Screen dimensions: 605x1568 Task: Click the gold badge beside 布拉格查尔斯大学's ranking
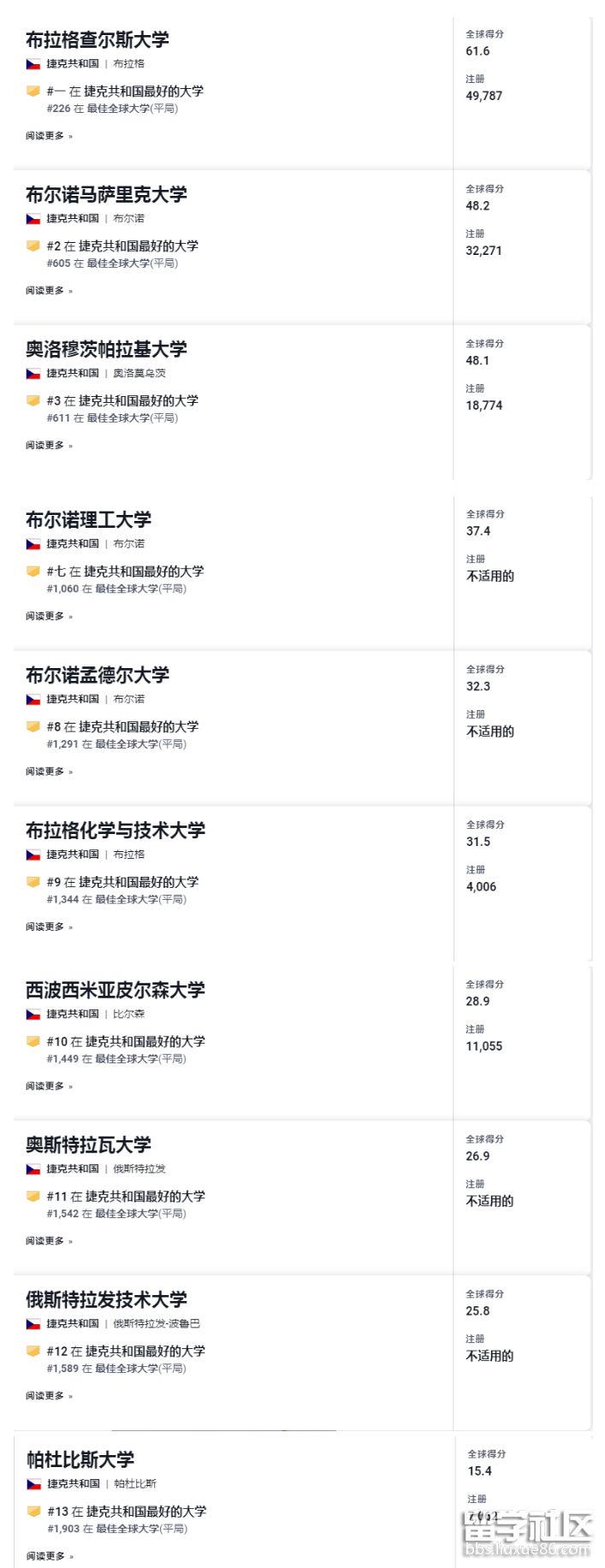33,91
